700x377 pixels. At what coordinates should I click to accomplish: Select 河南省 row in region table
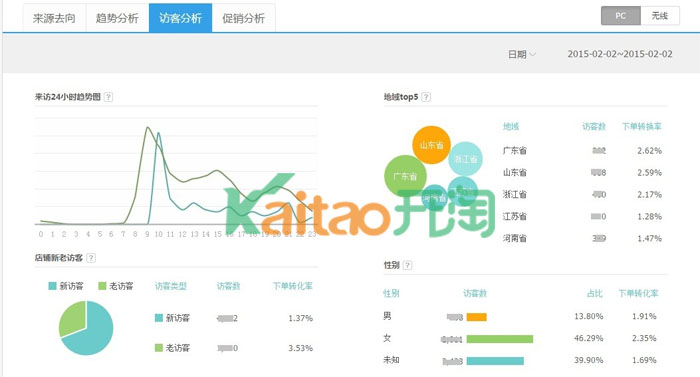tap(582, 238)
